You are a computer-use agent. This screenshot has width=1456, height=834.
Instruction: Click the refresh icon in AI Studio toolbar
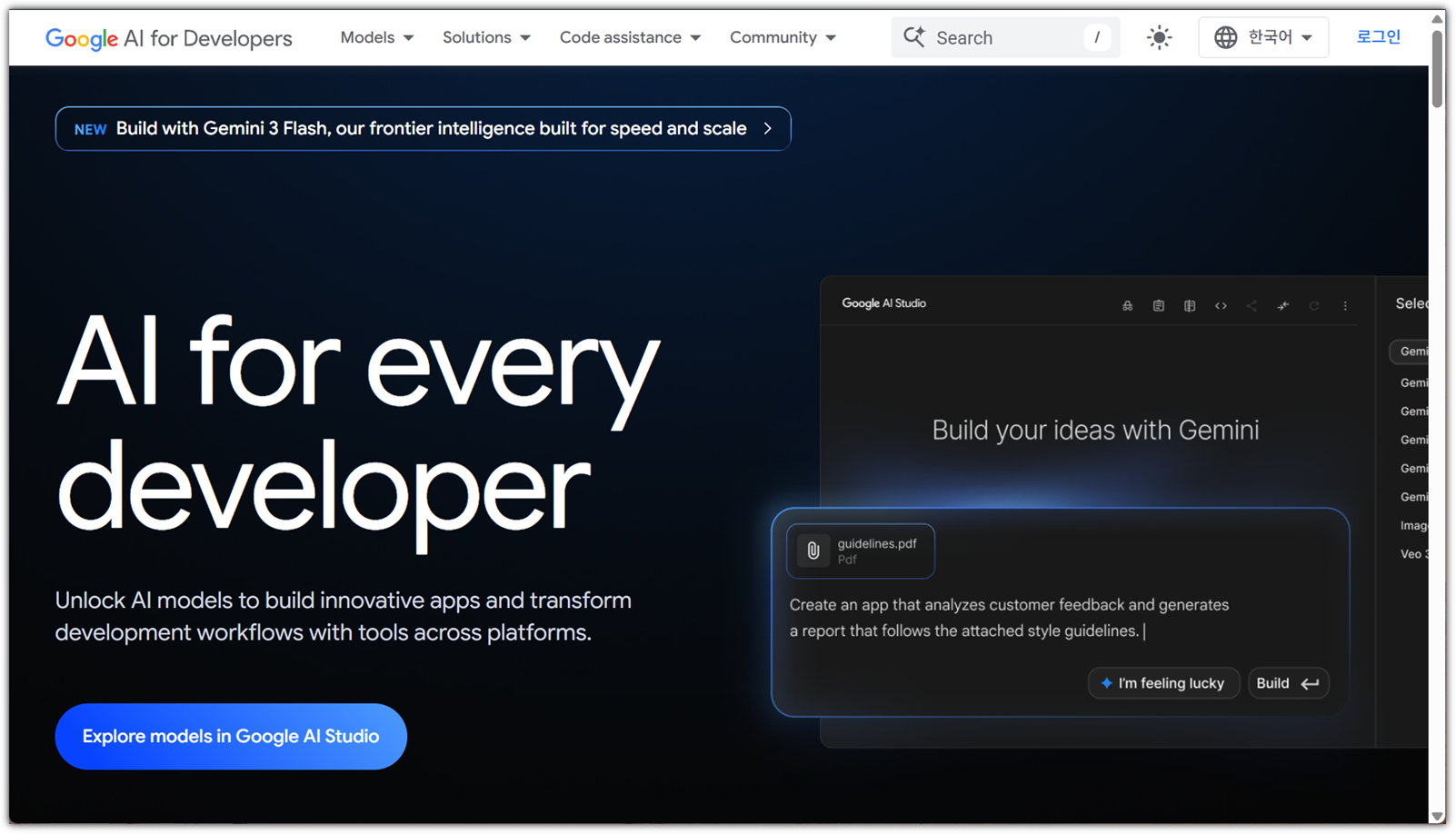point(1314,306)
